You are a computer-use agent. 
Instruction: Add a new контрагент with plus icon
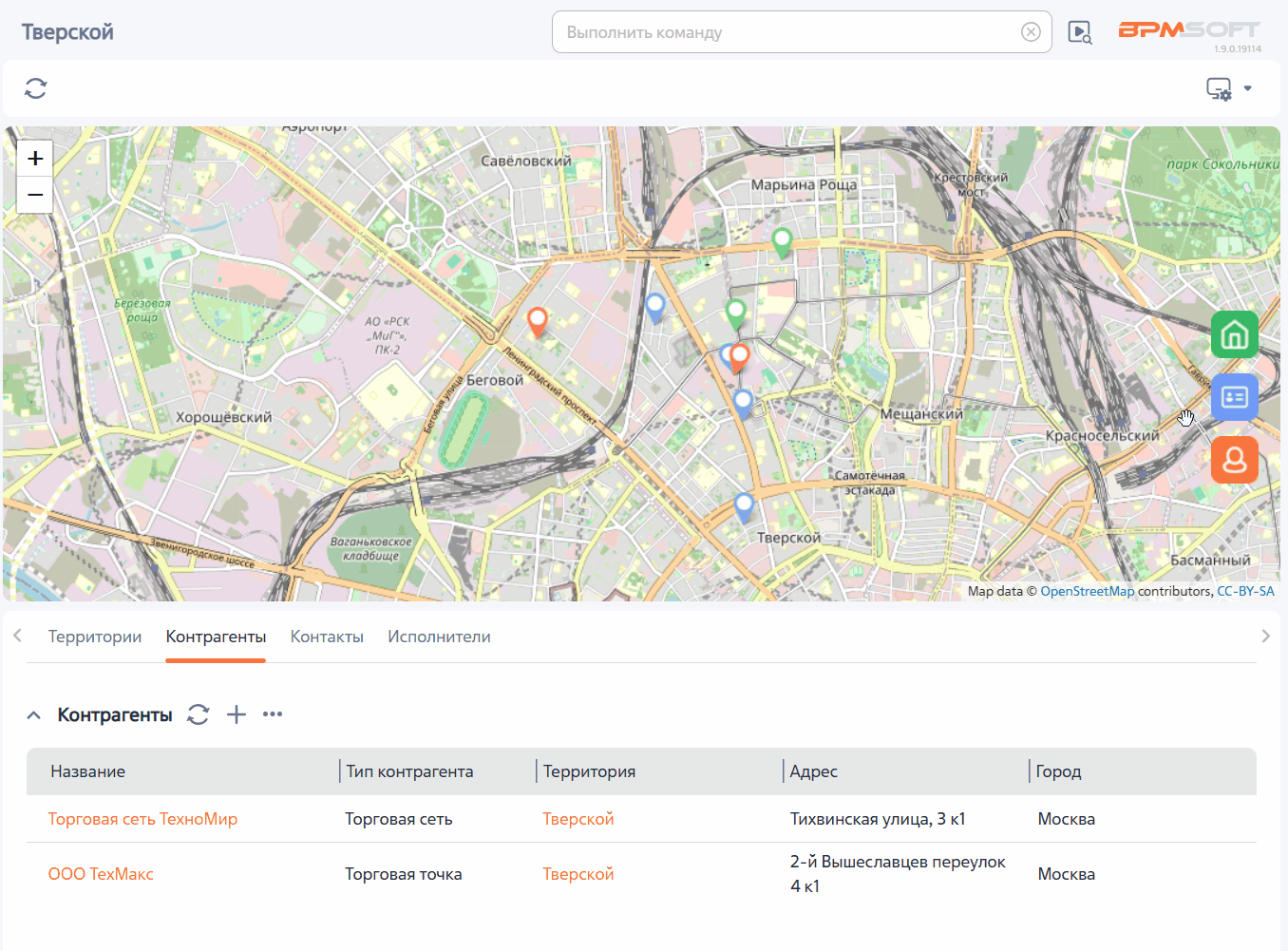(237, 714)
